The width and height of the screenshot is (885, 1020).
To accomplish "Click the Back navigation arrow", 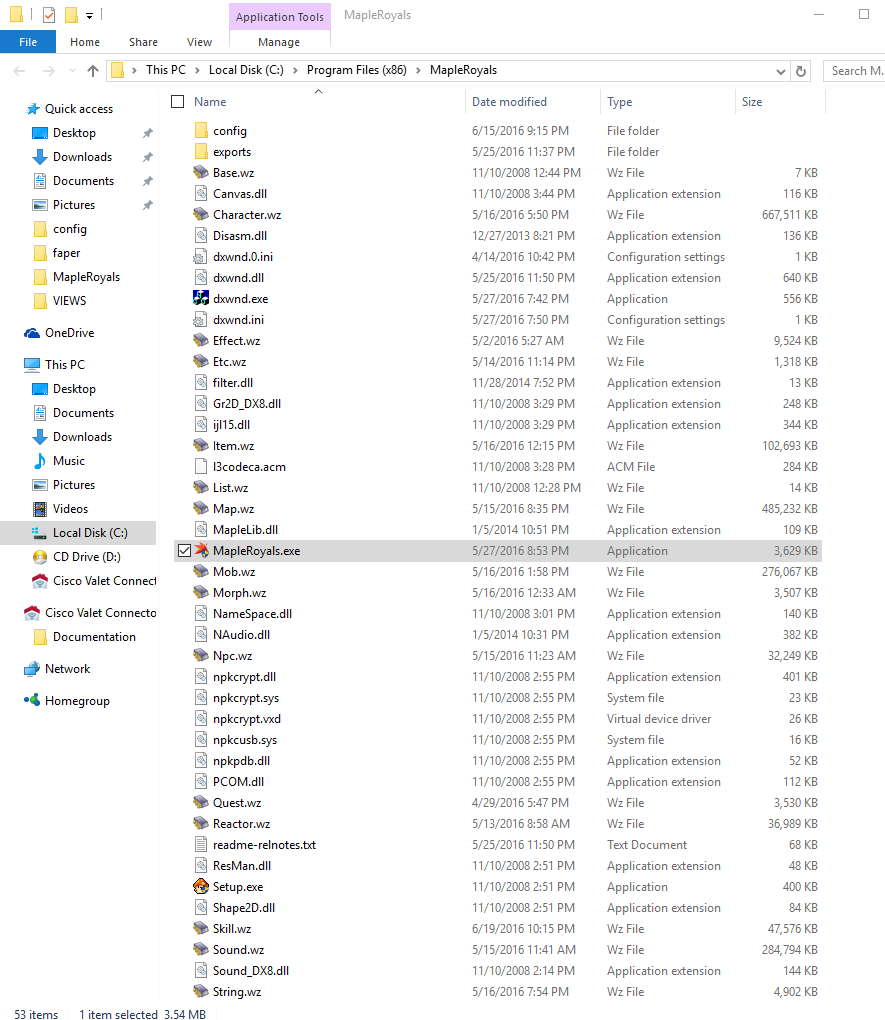I will [20, 71].
